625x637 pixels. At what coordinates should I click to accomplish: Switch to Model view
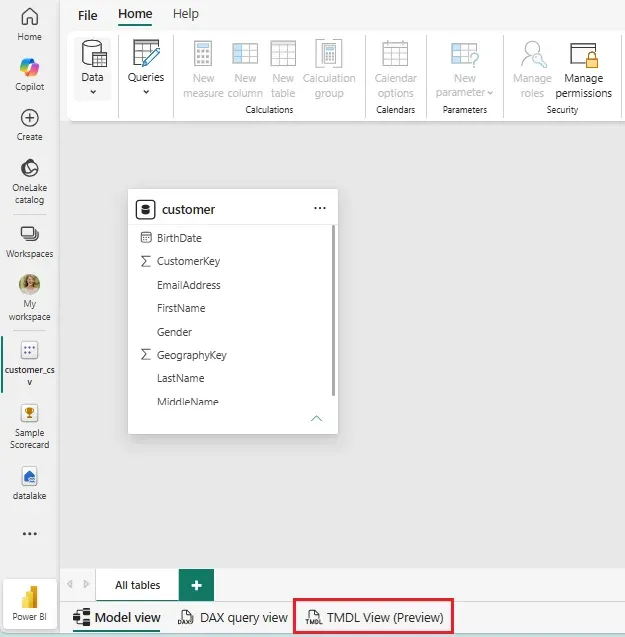click(117, 618)
